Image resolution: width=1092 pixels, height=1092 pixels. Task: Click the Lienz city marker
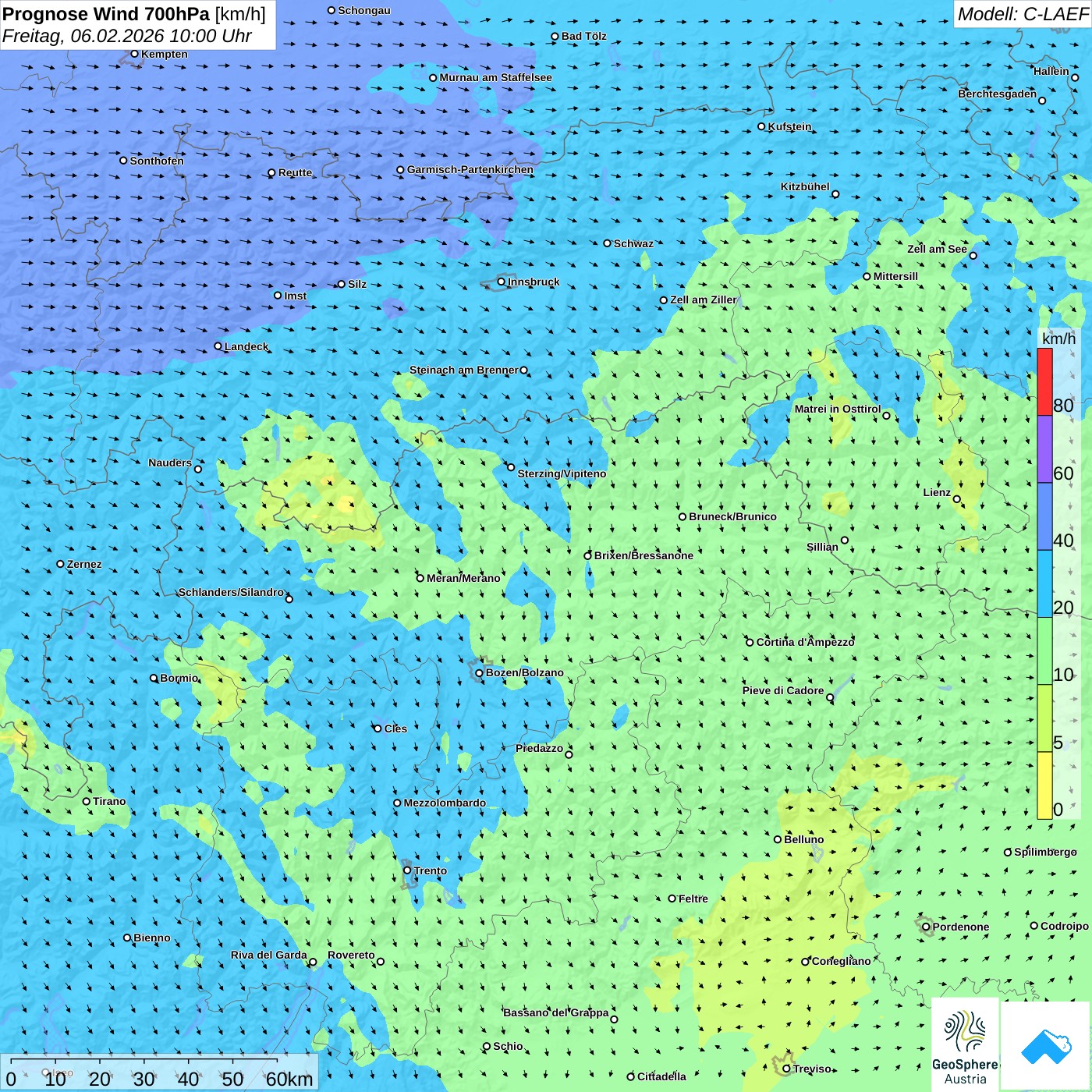(x=957, y=499)
